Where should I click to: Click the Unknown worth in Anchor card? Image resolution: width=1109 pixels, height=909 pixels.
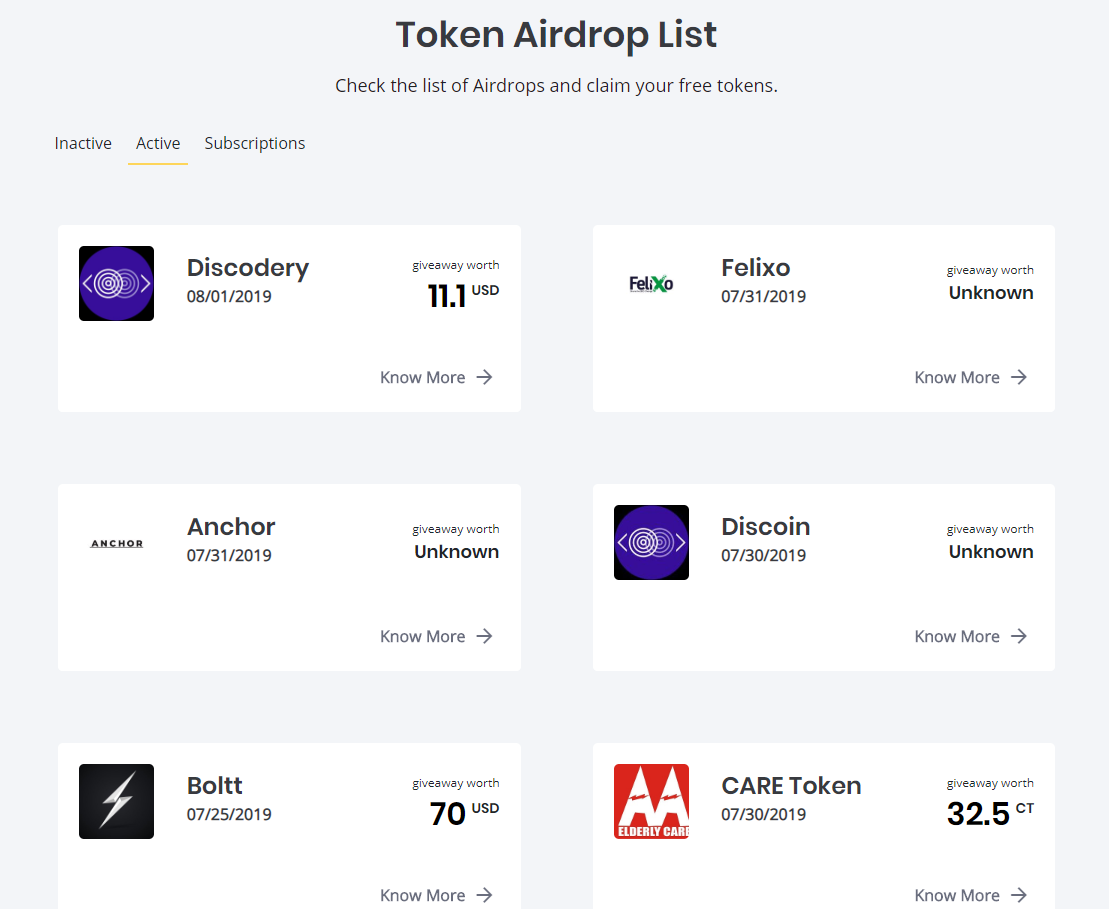point(456,552)
